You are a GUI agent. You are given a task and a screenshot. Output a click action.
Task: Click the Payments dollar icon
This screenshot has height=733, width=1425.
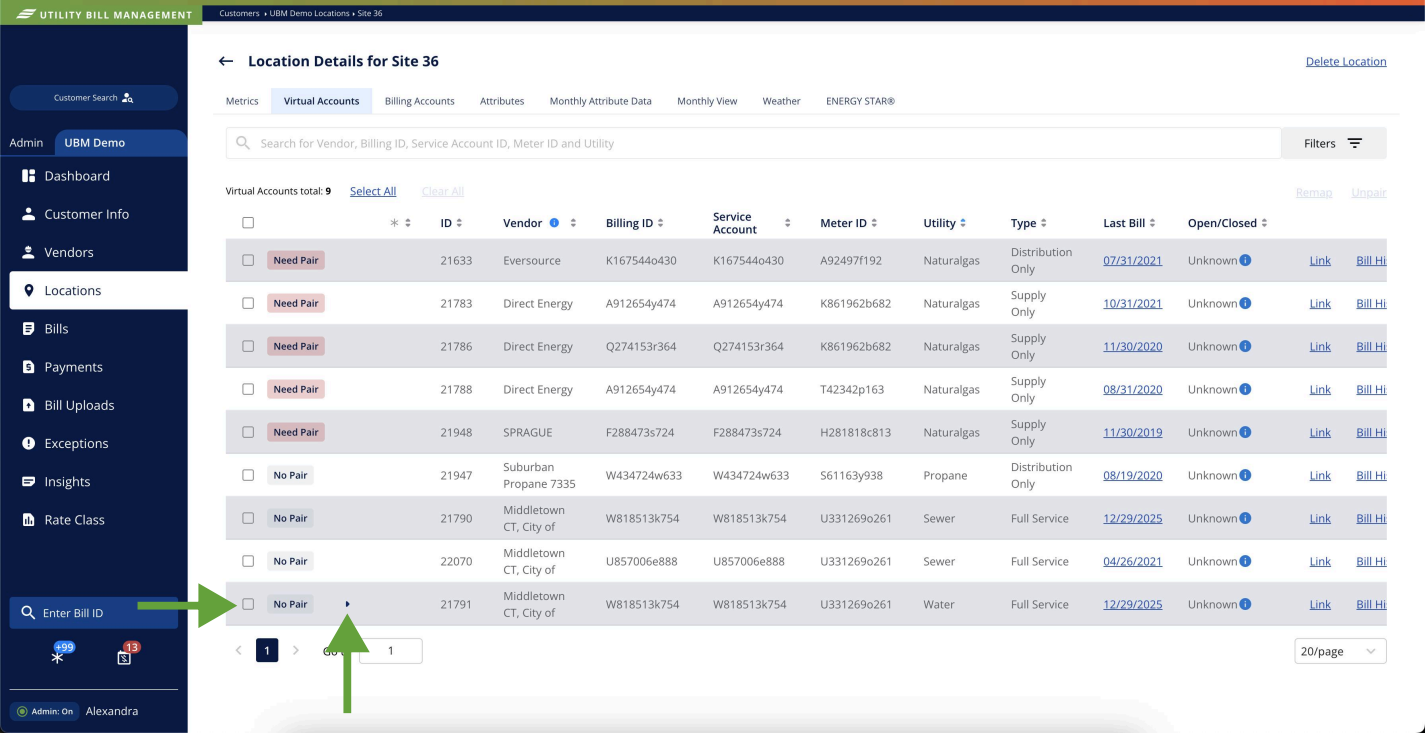(x=28, y=367)
